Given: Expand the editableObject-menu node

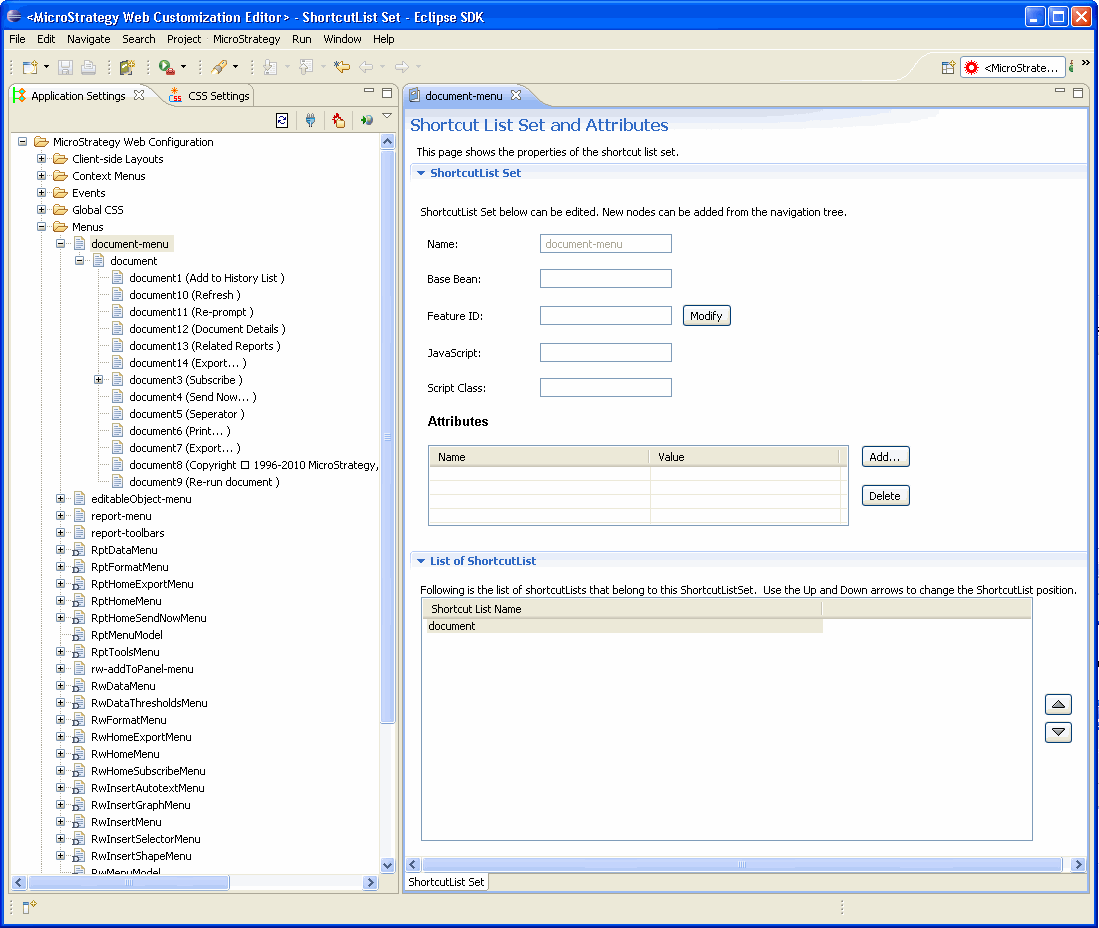Looking at the screenshot, I should click(x=60, y=498).
